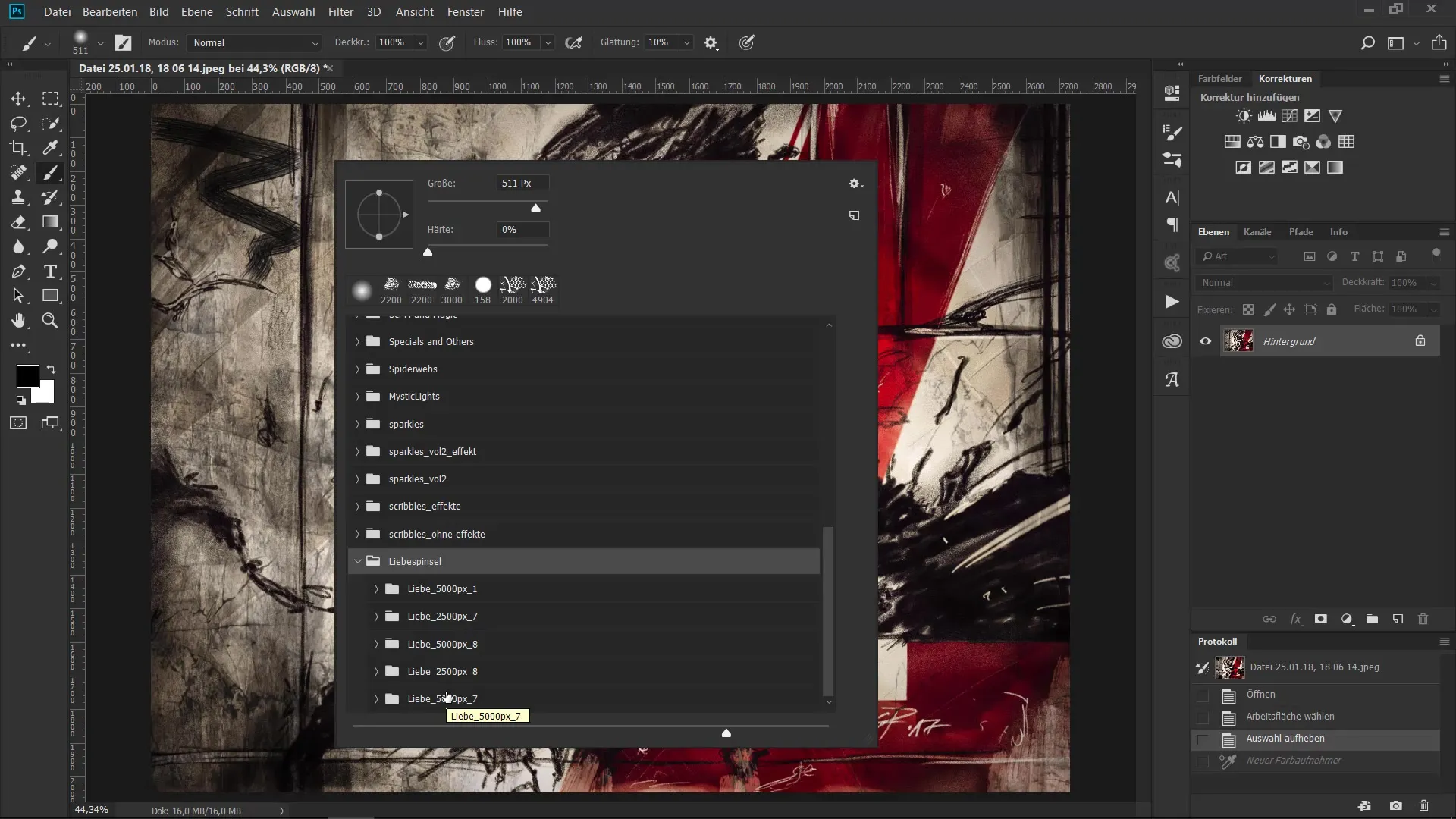Open the Ebene menu
The width and height of the screenshot is (1456, 819).
[x=196, y=12]
